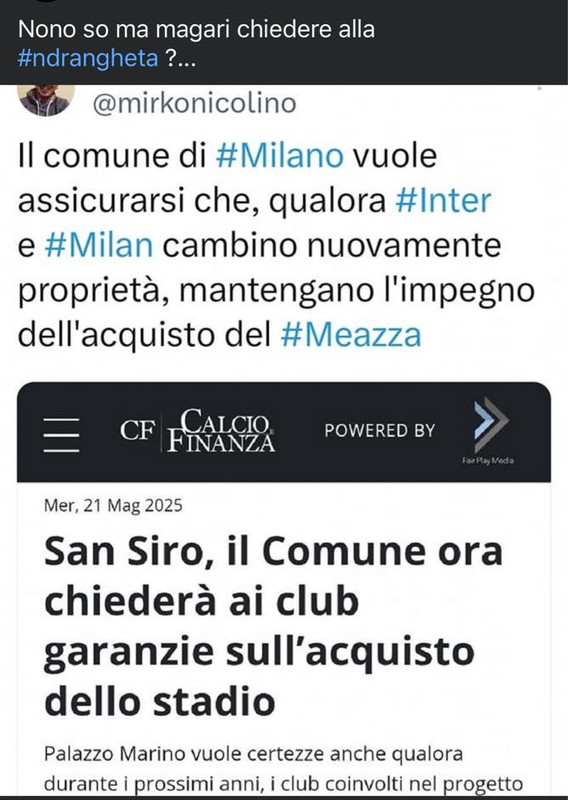Click the Fair Play Media caption text
The height and width of the screenshot is (800, 568).
tap(488, 461)
